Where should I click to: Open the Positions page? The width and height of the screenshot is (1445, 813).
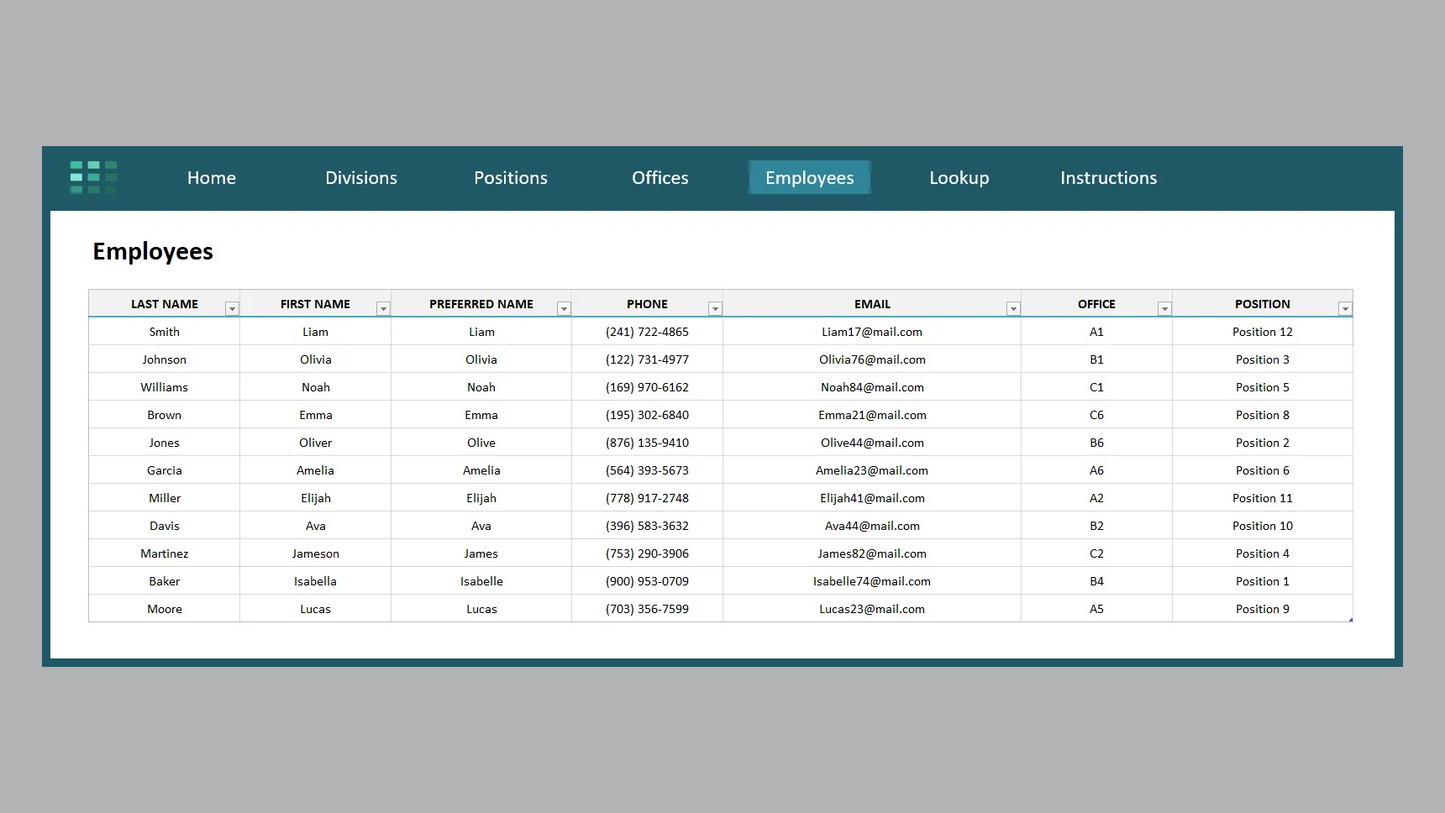pos(510,177)
